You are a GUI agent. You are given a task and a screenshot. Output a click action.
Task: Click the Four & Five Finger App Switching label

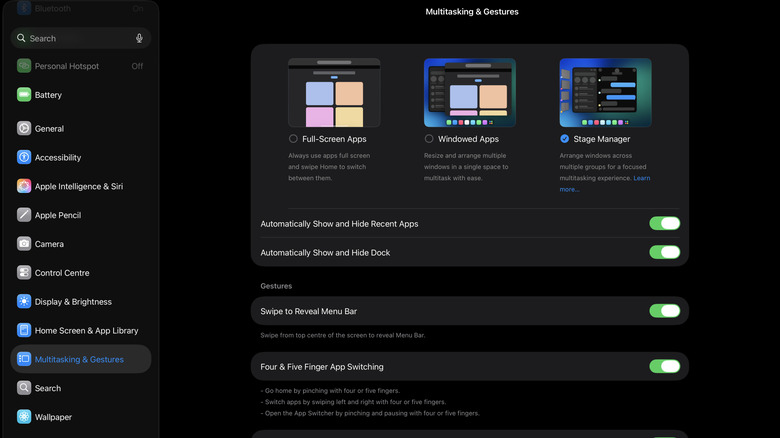pyautogui.click(x=322, y=367)
